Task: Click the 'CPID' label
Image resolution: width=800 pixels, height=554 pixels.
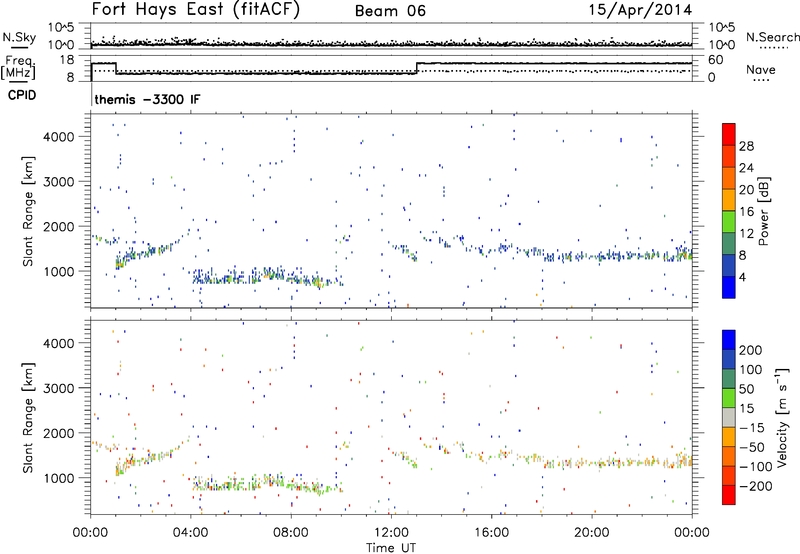Action: click(x=22, y=95)
